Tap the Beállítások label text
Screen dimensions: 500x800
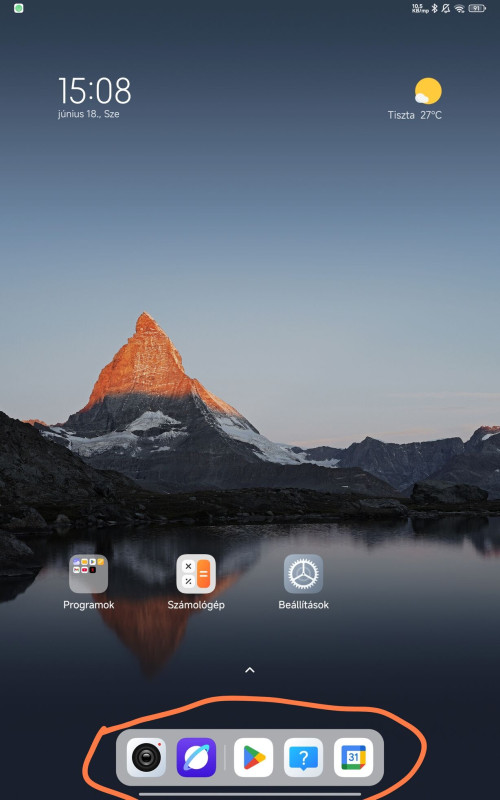click(x=304, y=605)
